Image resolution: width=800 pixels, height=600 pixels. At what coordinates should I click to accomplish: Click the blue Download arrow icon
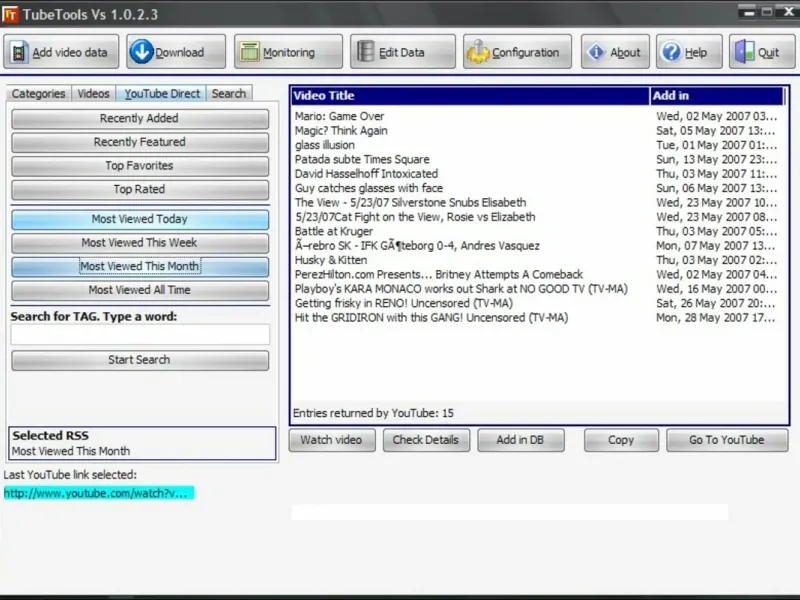pyautogui.click(x=141, y=52)
